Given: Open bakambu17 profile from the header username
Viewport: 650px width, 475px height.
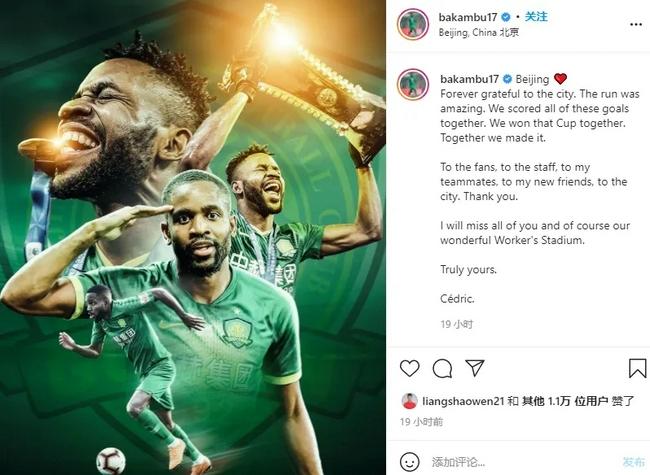Looking at the screenshot, I should click(468, 17).
